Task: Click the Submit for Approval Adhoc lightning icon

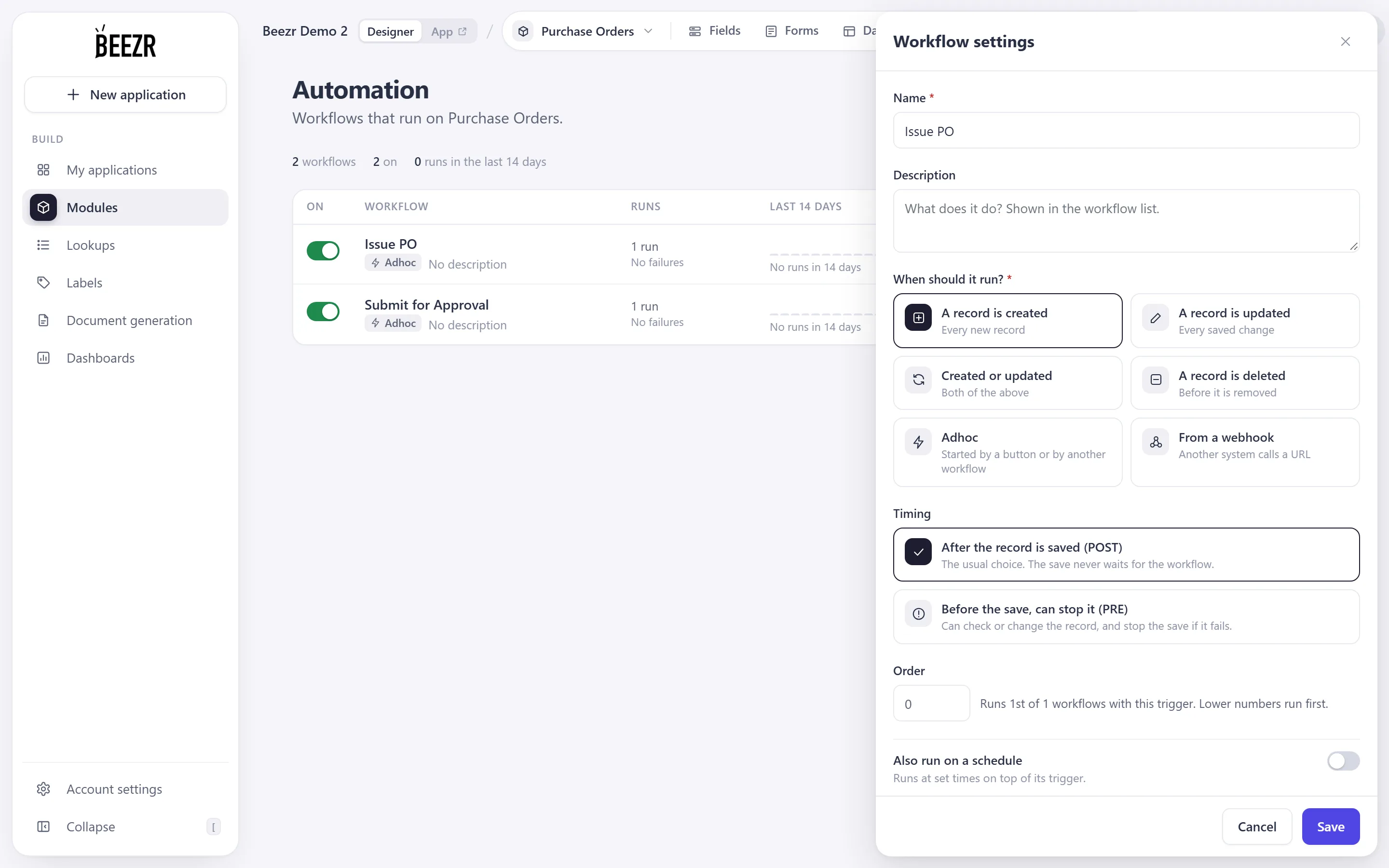Action: coord(375,323)
